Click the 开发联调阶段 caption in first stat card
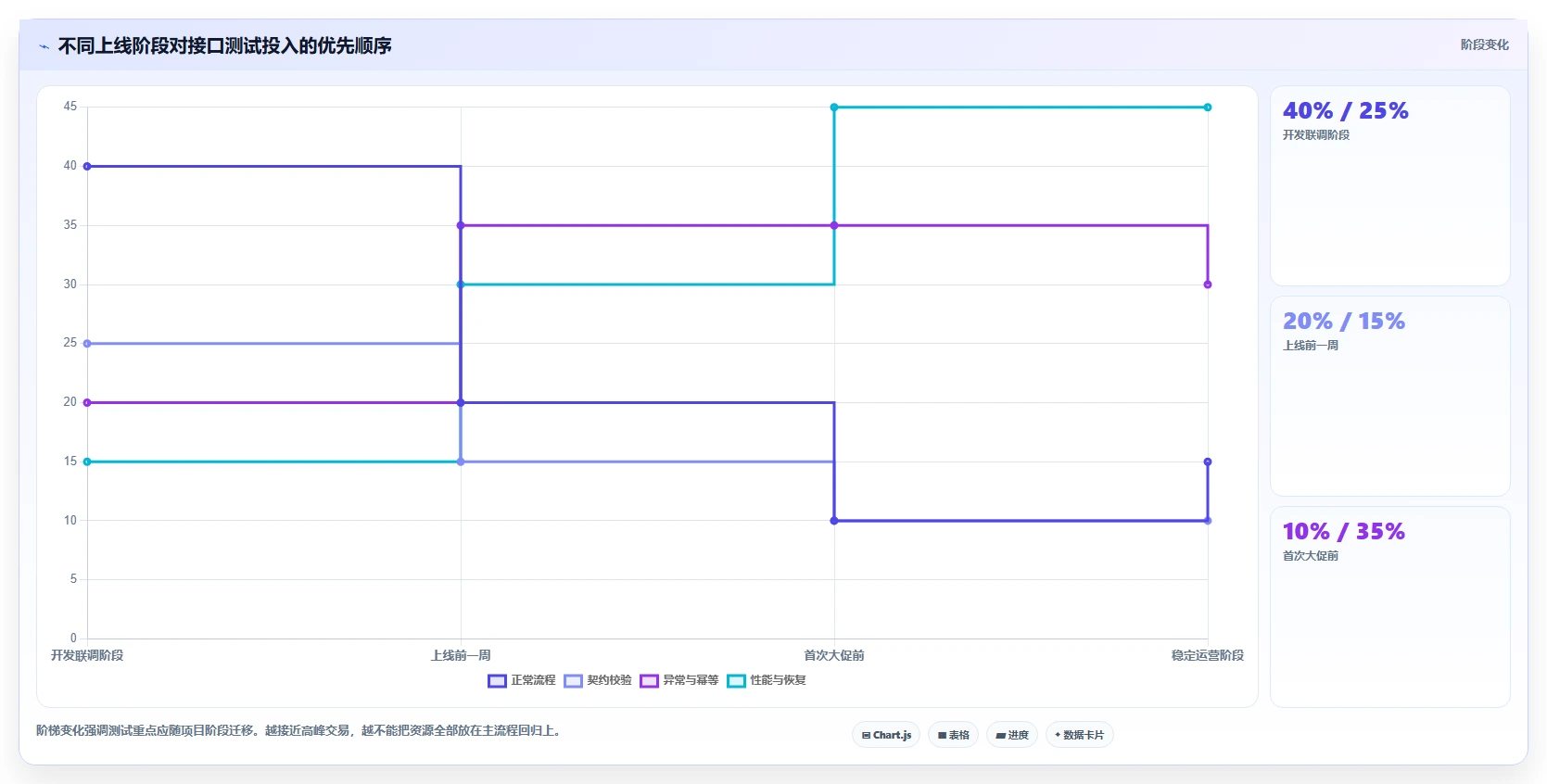 pos(1316,135)
